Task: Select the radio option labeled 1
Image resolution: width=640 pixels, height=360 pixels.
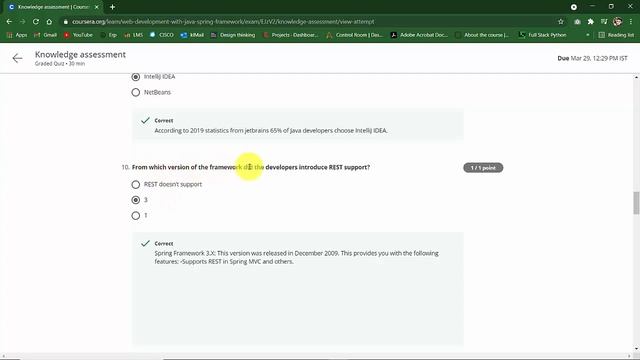Action: (x=136, y=216)
